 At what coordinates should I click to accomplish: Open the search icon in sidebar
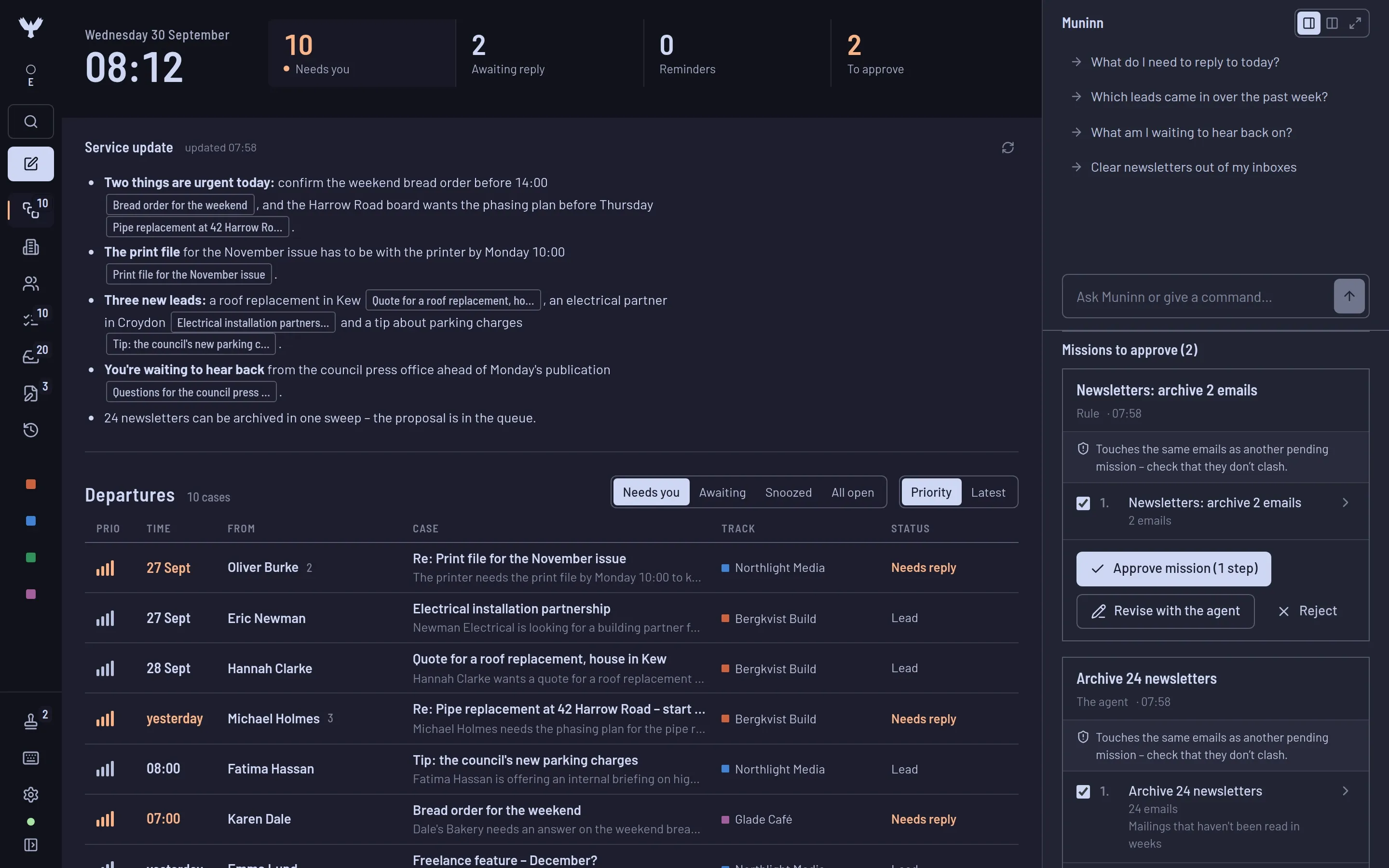click(x=30, y=122)
